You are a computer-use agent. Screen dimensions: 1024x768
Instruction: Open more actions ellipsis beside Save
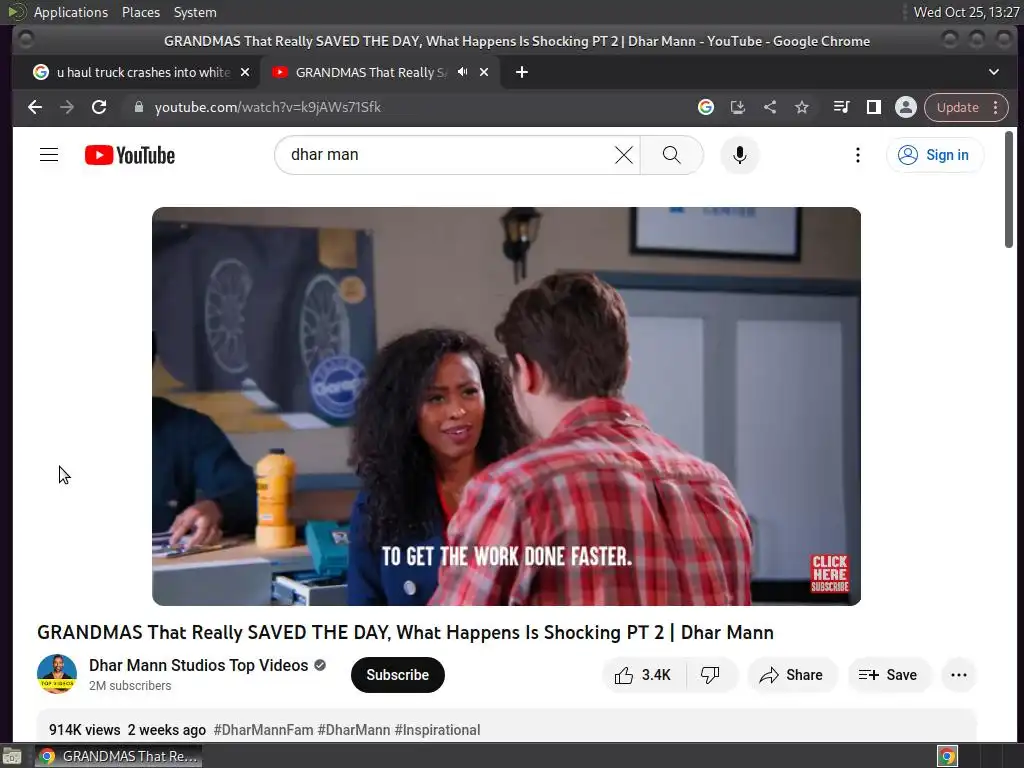pos(958,675)
